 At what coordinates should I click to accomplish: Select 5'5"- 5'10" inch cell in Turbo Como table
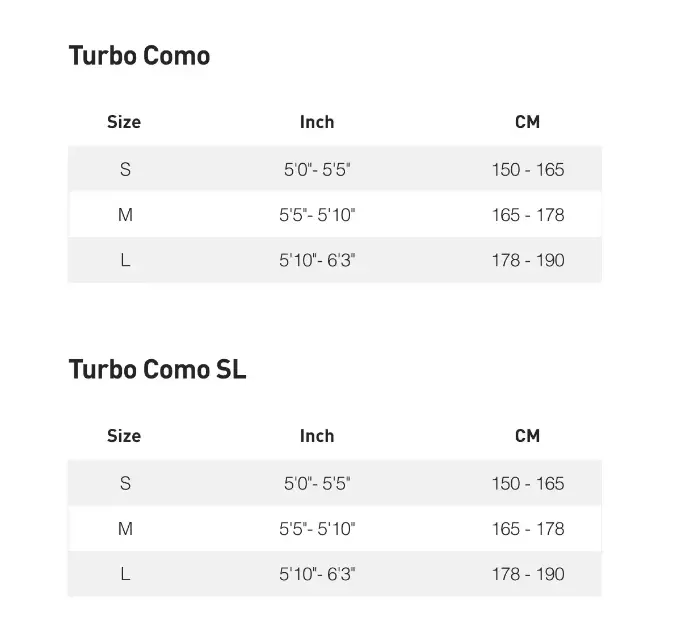point(317,215)
